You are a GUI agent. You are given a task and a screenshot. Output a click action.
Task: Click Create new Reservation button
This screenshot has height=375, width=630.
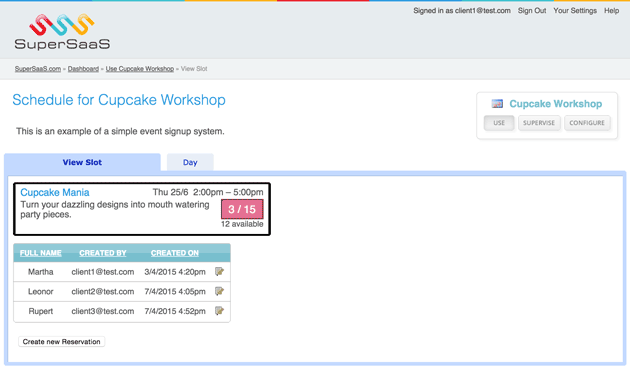tap(61, 342)
